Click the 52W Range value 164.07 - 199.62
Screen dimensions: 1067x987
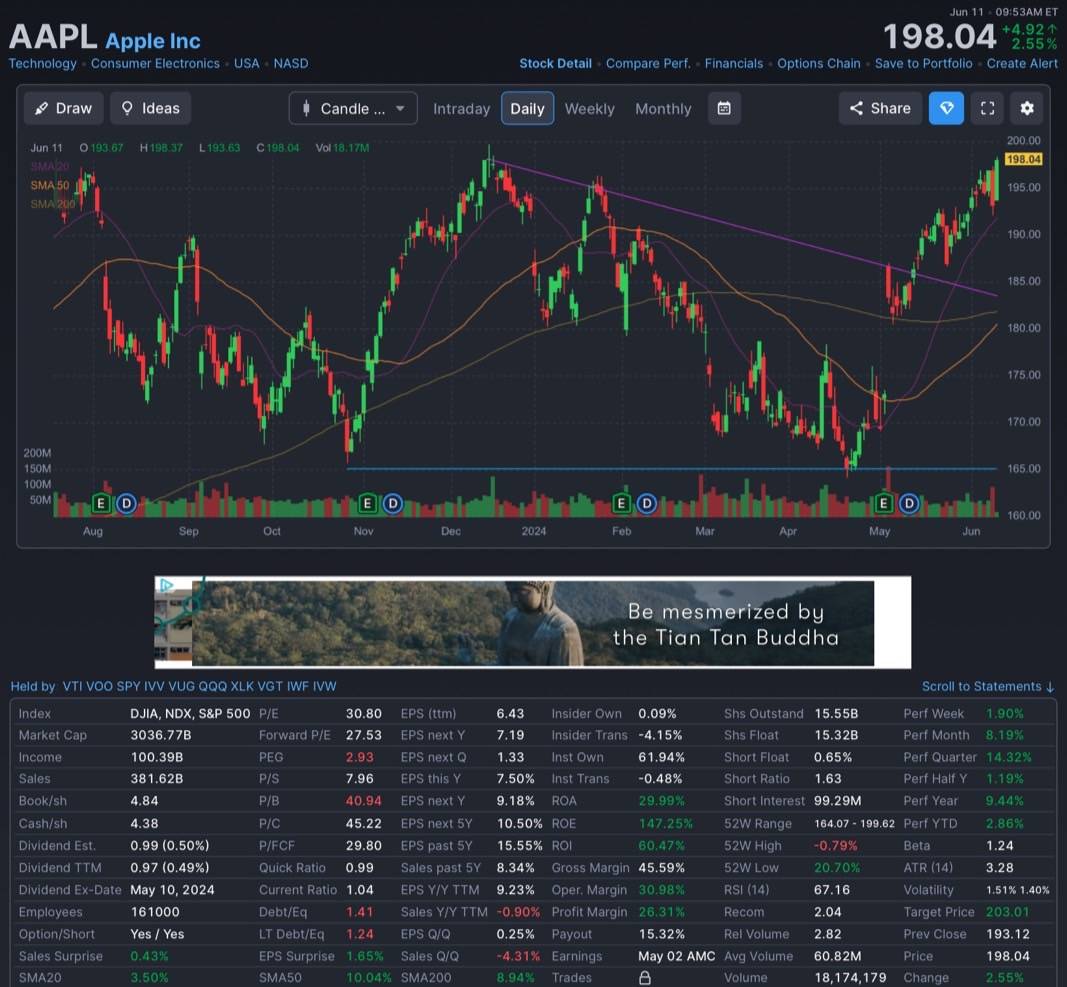854,823
